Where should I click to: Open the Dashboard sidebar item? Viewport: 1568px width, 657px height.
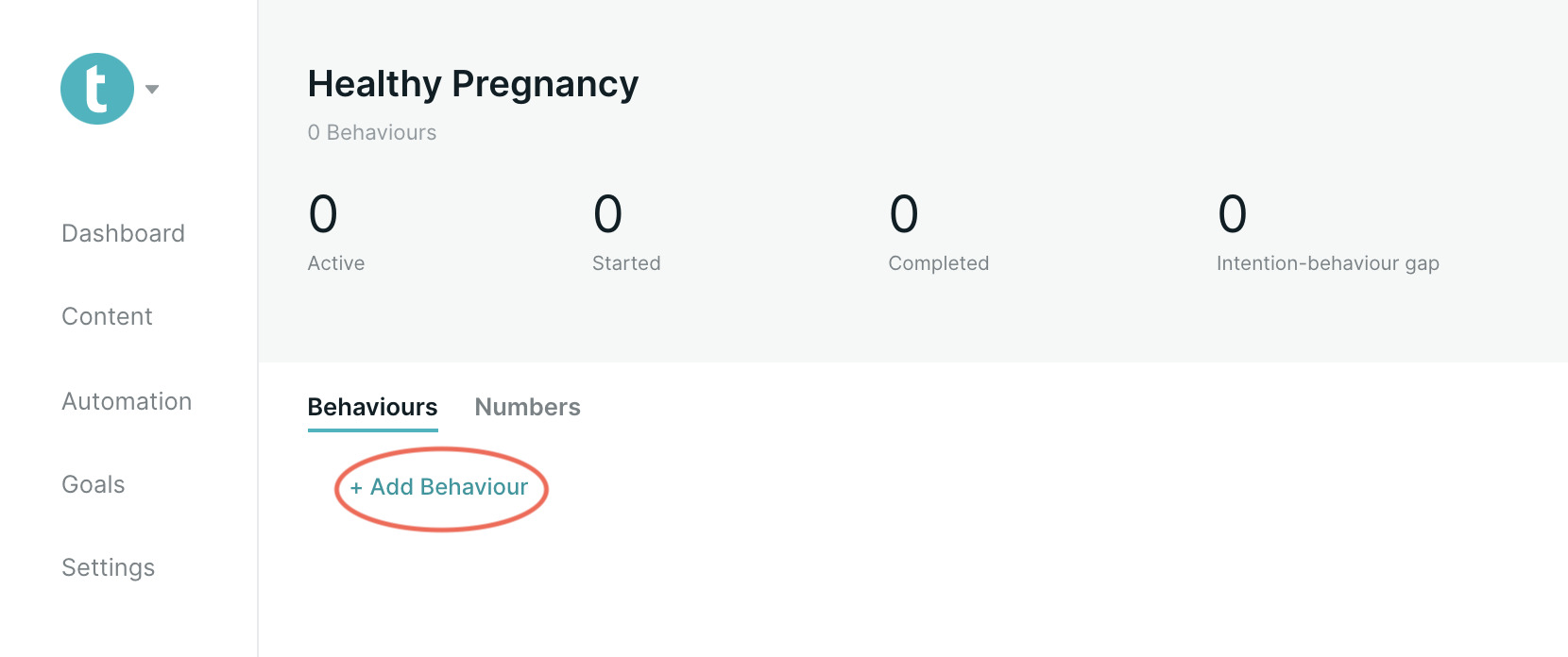[x=123, y=233]
